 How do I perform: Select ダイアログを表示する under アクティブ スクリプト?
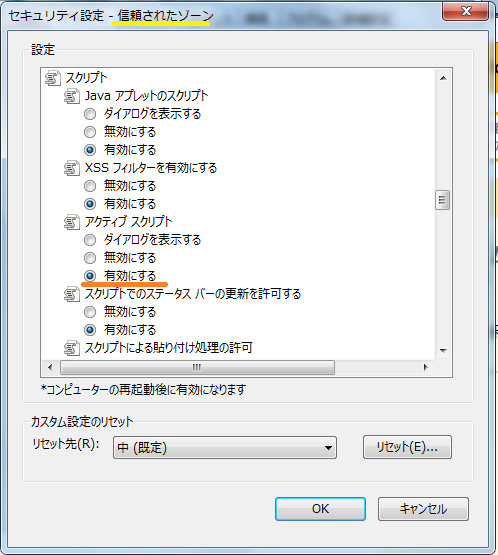[90, 240]
